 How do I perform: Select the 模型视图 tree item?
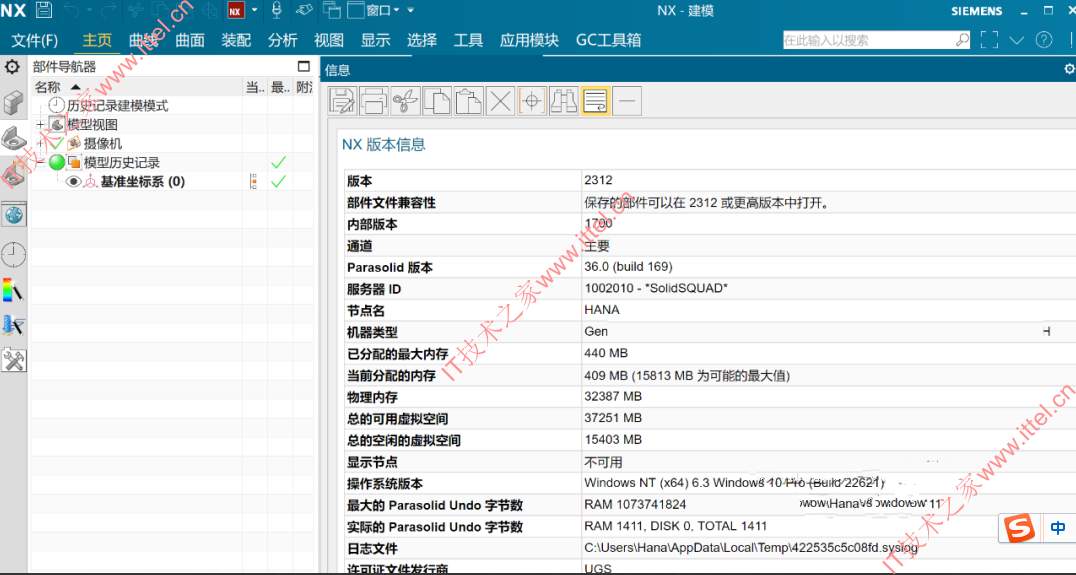92,125
